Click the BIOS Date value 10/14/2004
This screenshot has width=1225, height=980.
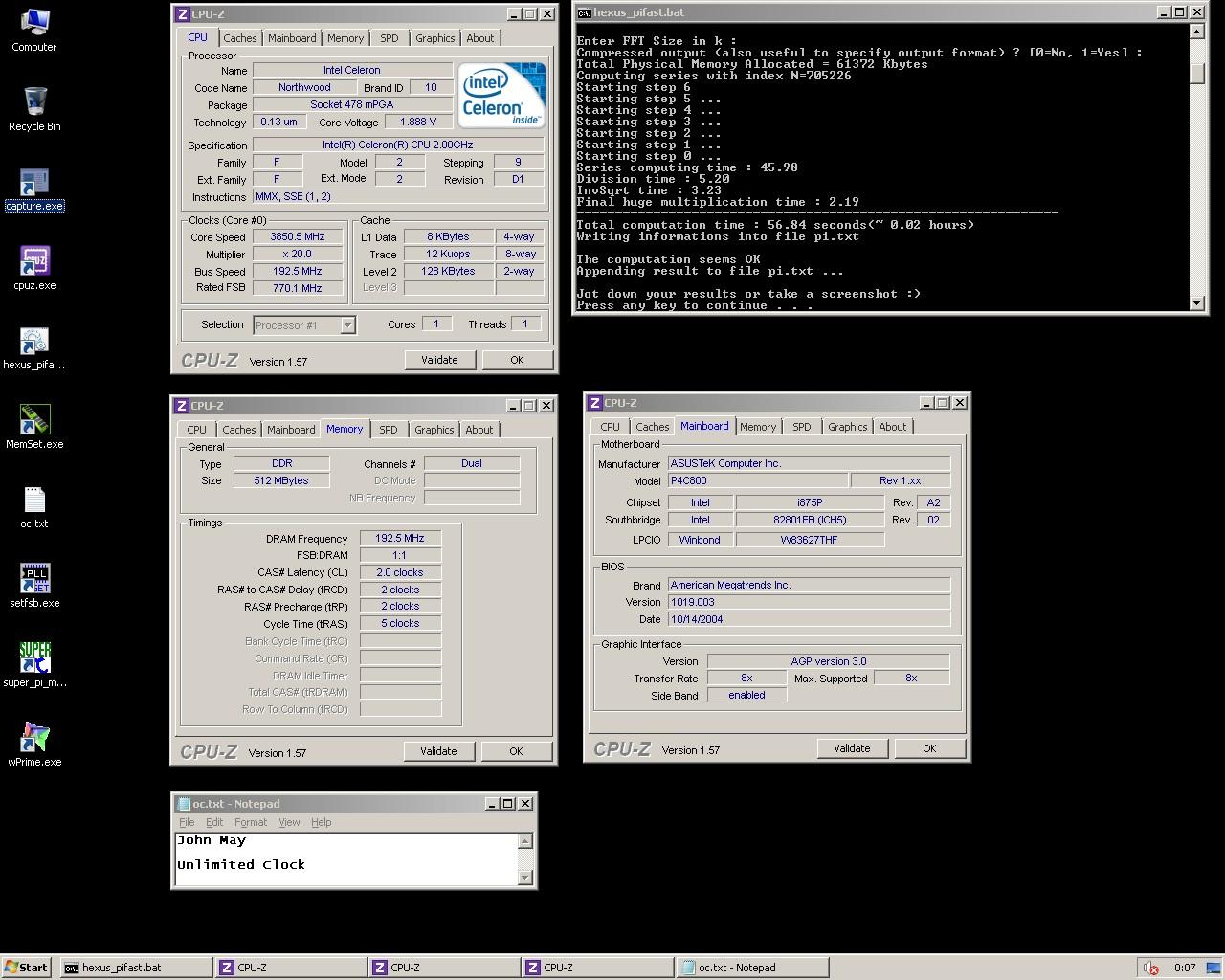(809, 619)
